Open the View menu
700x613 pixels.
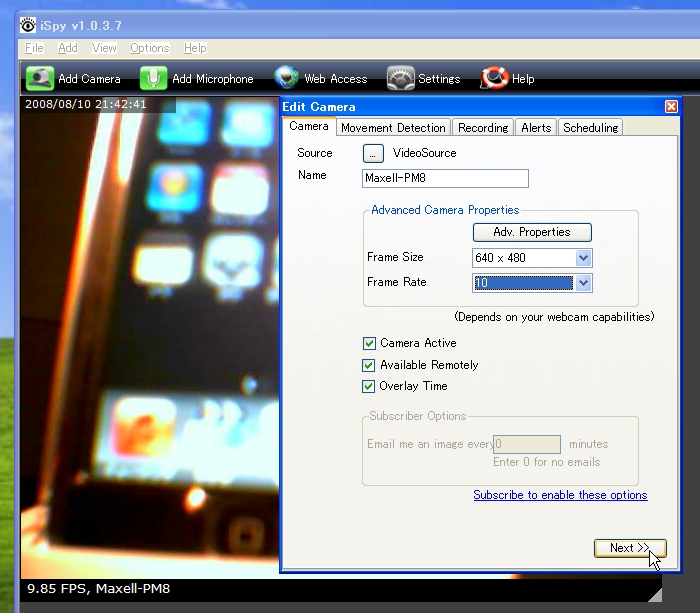point(104,48)
